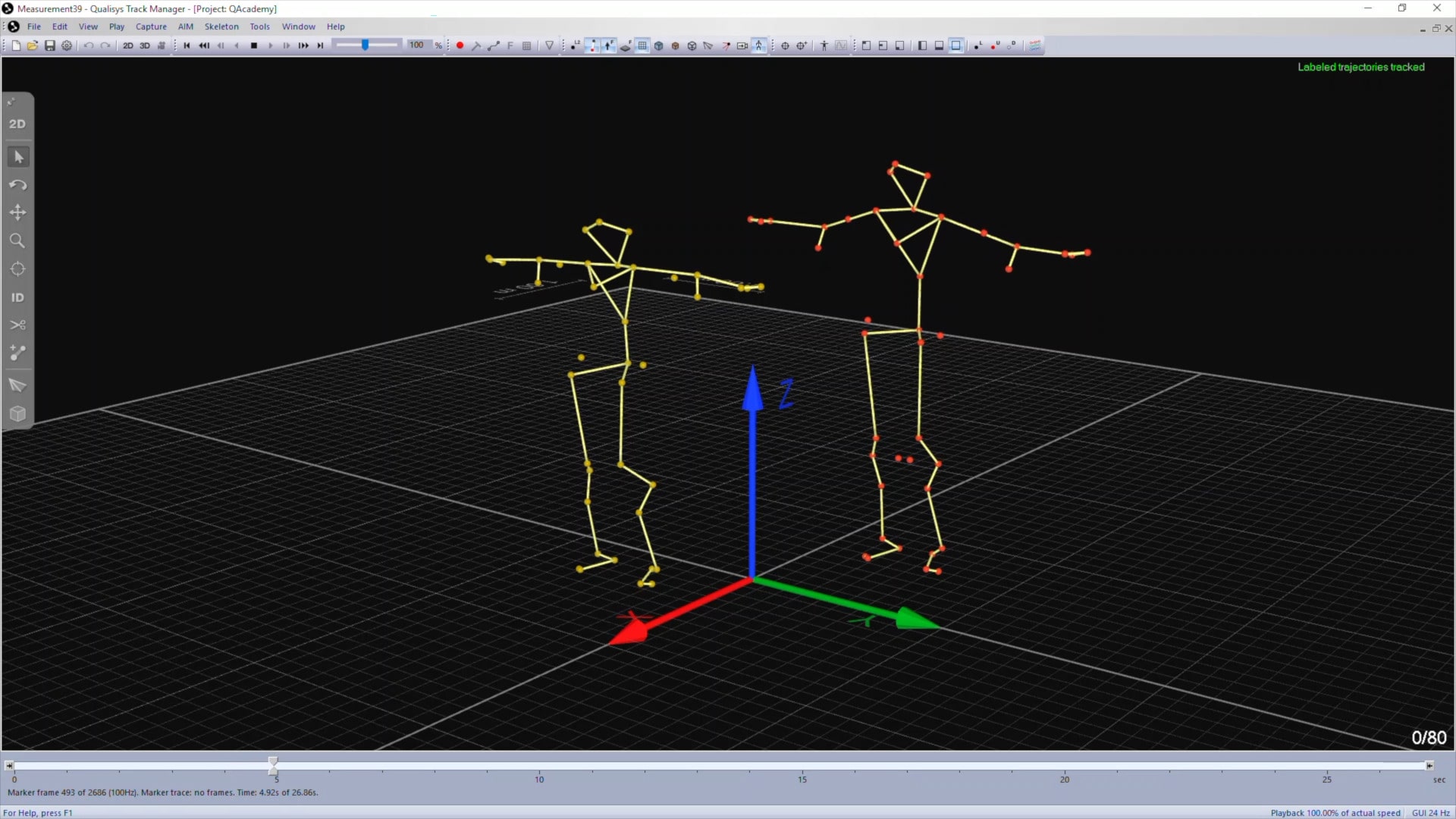1456x819 pixels.
Task: Select the zoom magnifier tool in sidebar
Action: 18,241
